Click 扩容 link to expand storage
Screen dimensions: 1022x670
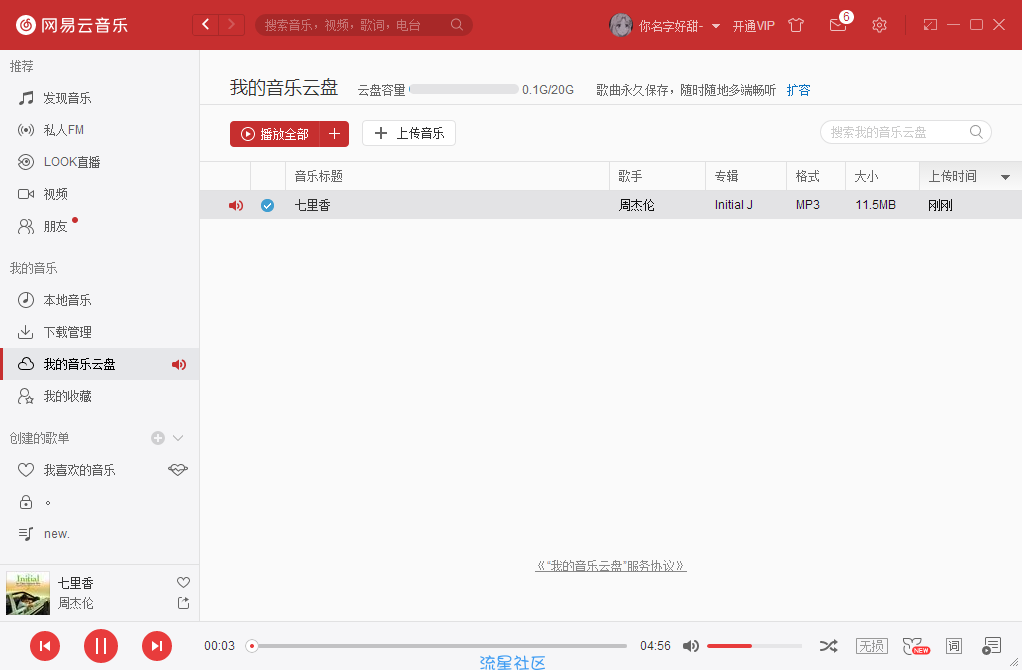point(798,90)
